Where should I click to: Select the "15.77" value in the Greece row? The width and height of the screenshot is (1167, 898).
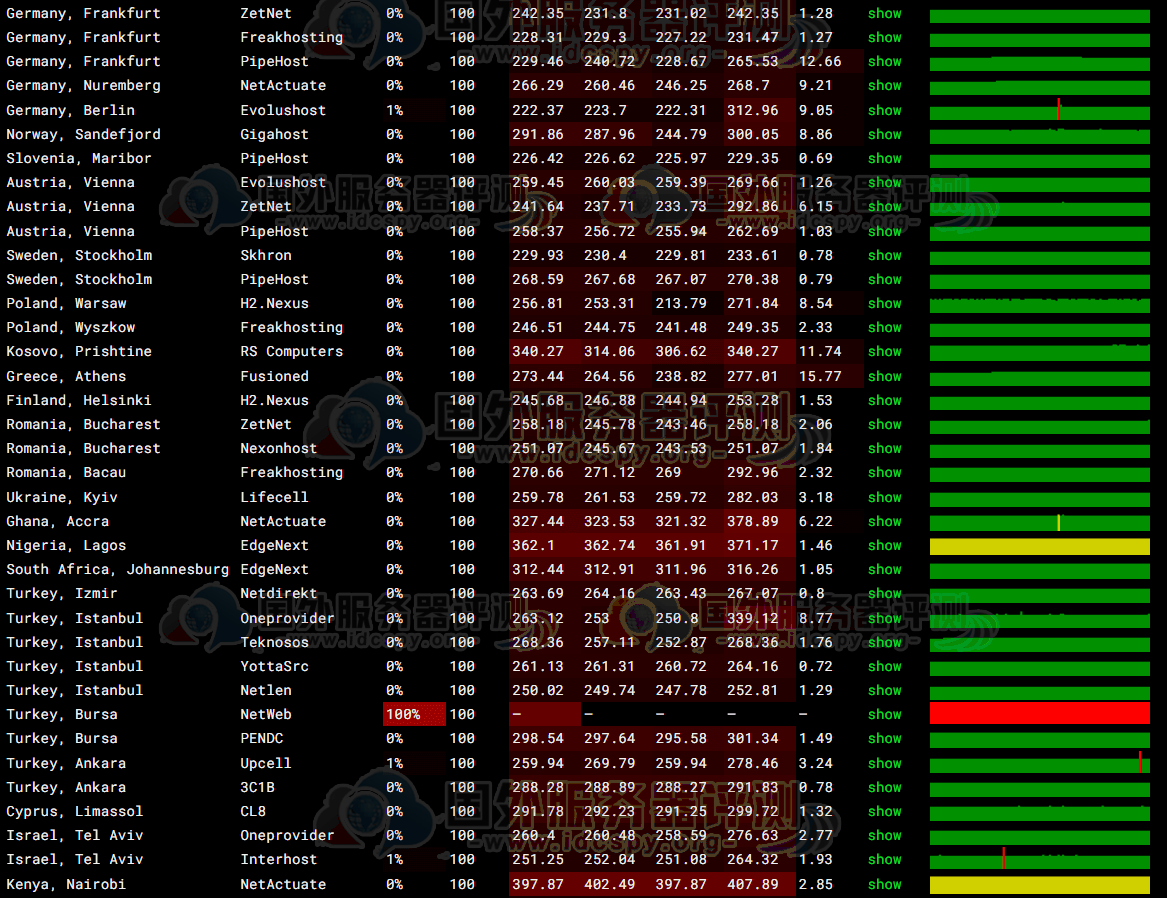[820, 376]
